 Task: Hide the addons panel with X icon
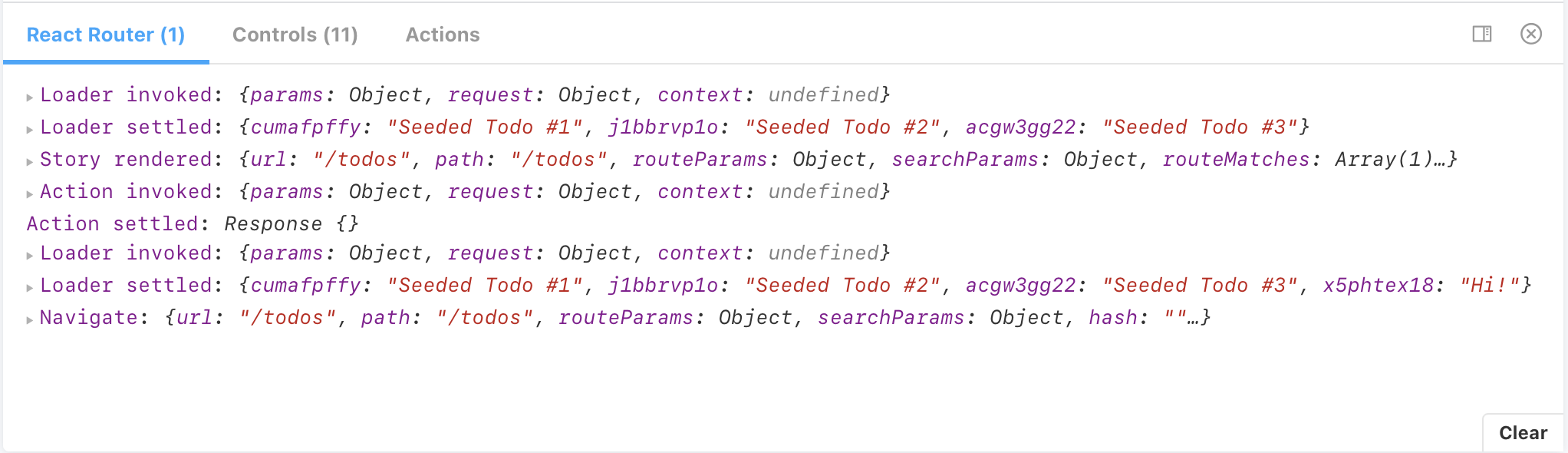(x=1530, y=34)
